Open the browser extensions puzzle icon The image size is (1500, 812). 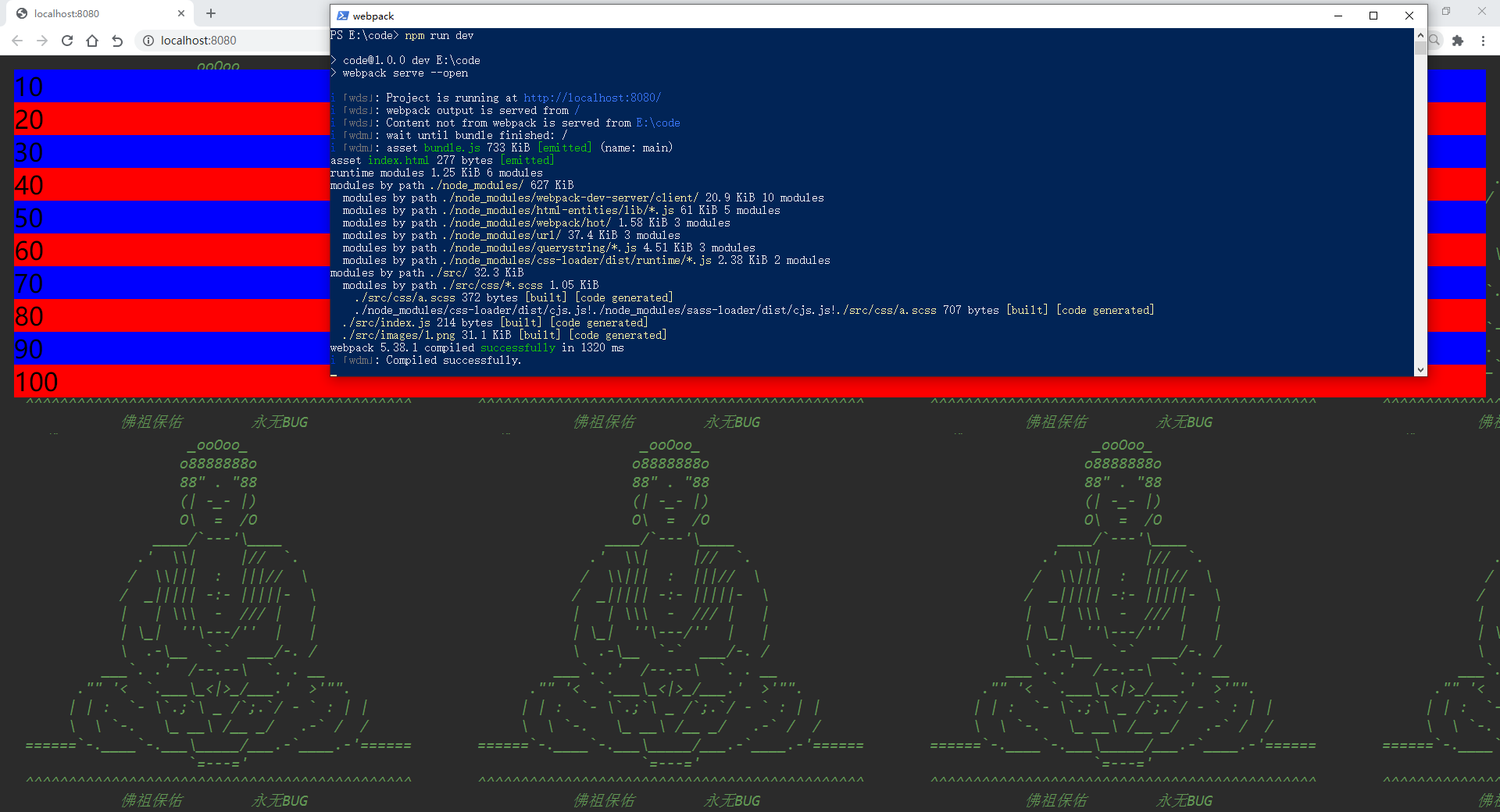(x=1458, y=41)
